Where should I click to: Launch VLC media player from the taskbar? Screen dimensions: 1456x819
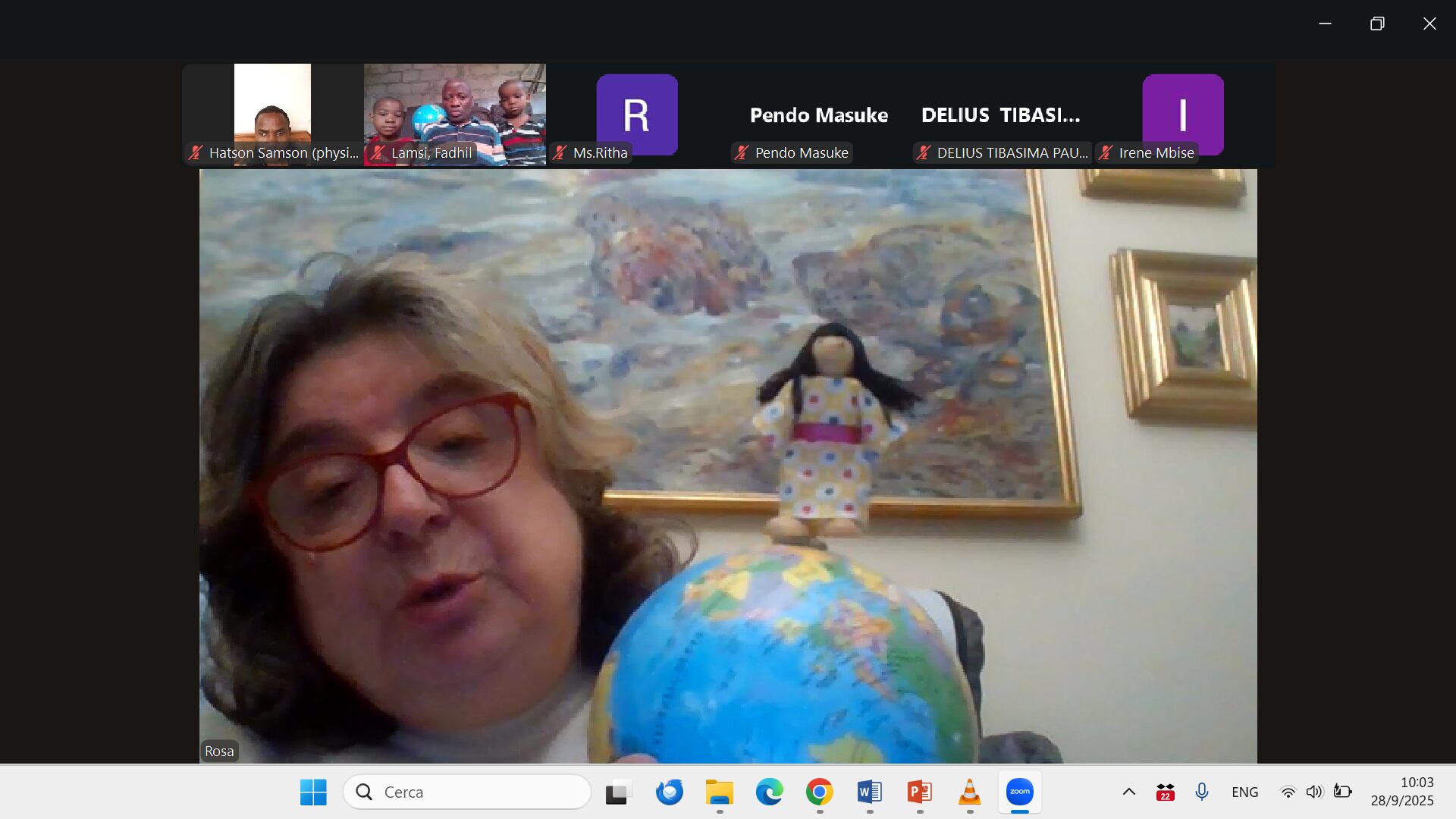tap(969, 792)
